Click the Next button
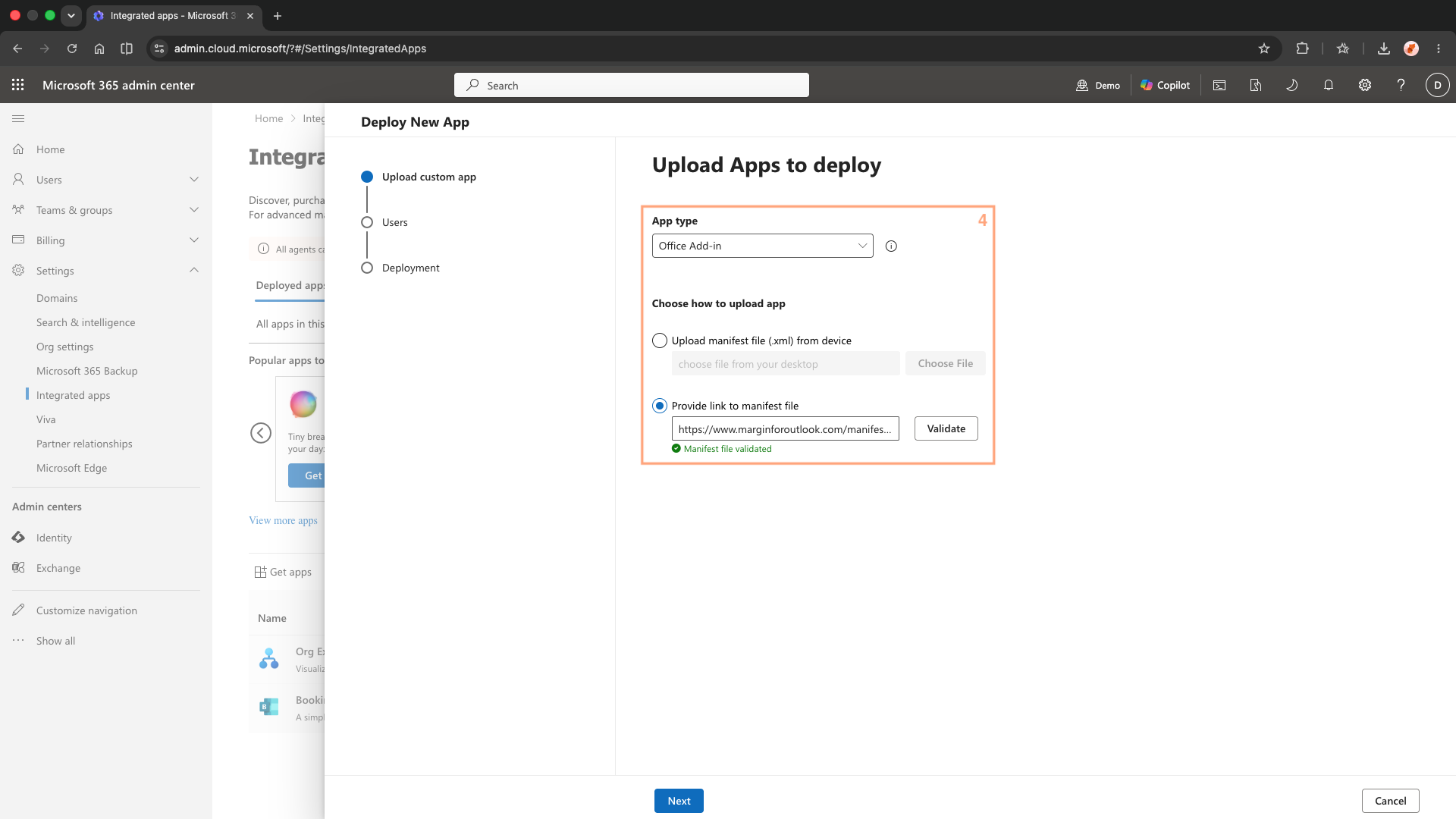The width and height of the screenshot is (1456, 819). point(679,801)
